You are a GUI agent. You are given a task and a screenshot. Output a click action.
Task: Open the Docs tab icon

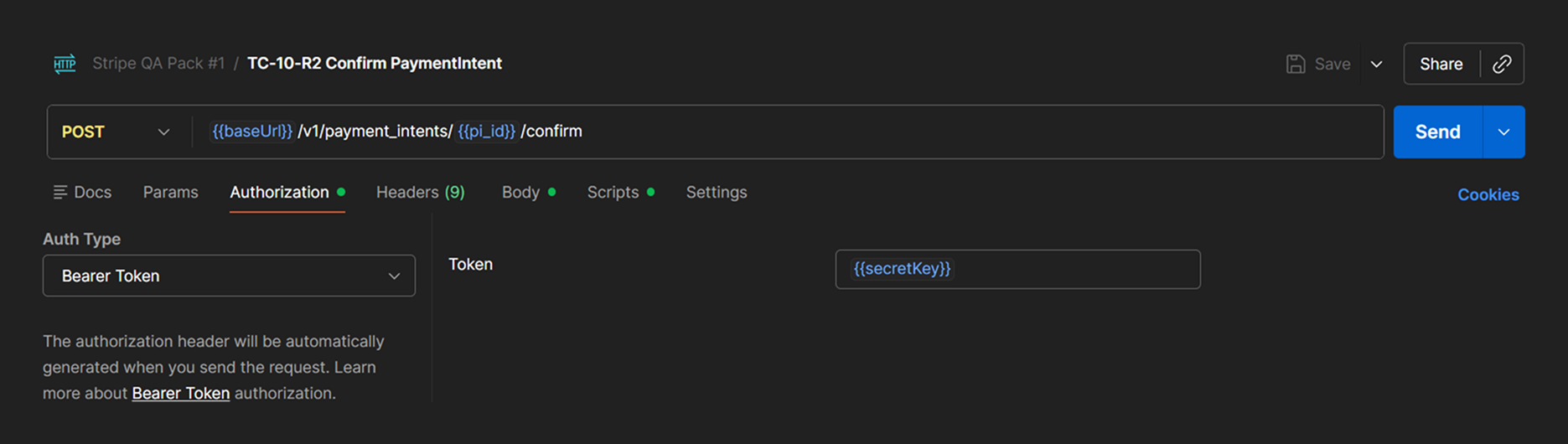[60, 193]
